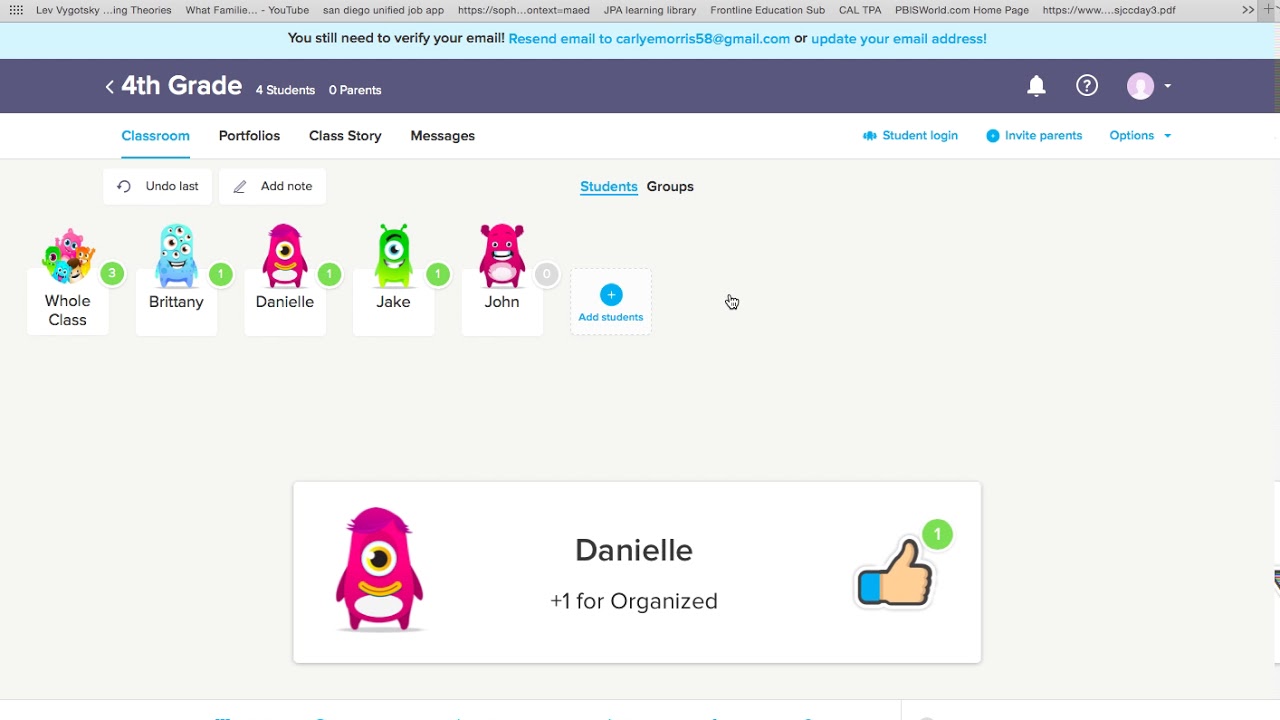The image size is (1280, 720).
Task: Click the John name label
Action: [502, 302]
